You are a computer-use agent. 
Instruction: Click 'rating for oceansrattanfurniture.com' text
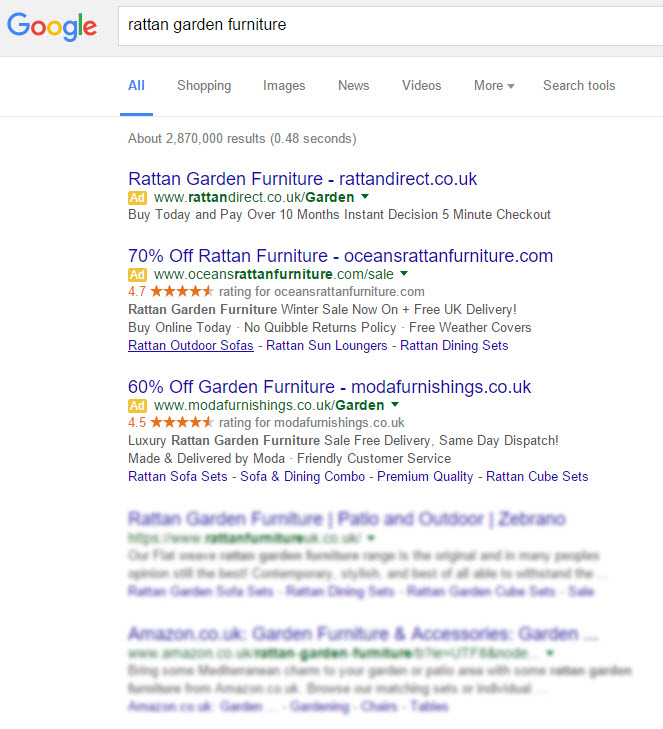point(322,292)
